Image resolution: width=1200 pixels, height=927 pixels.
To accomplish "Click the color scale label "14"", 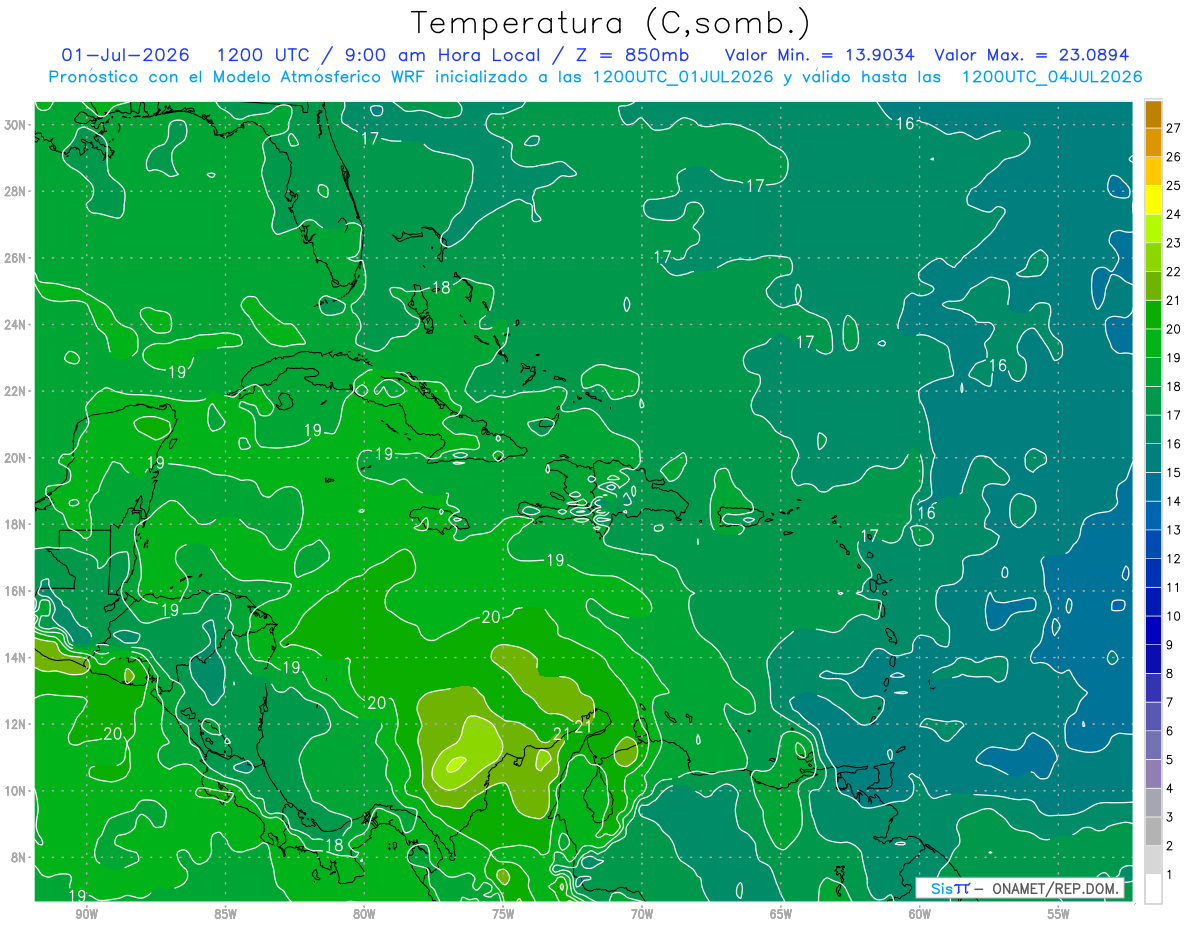I will pyautogui.click(x=1173, y=501).
